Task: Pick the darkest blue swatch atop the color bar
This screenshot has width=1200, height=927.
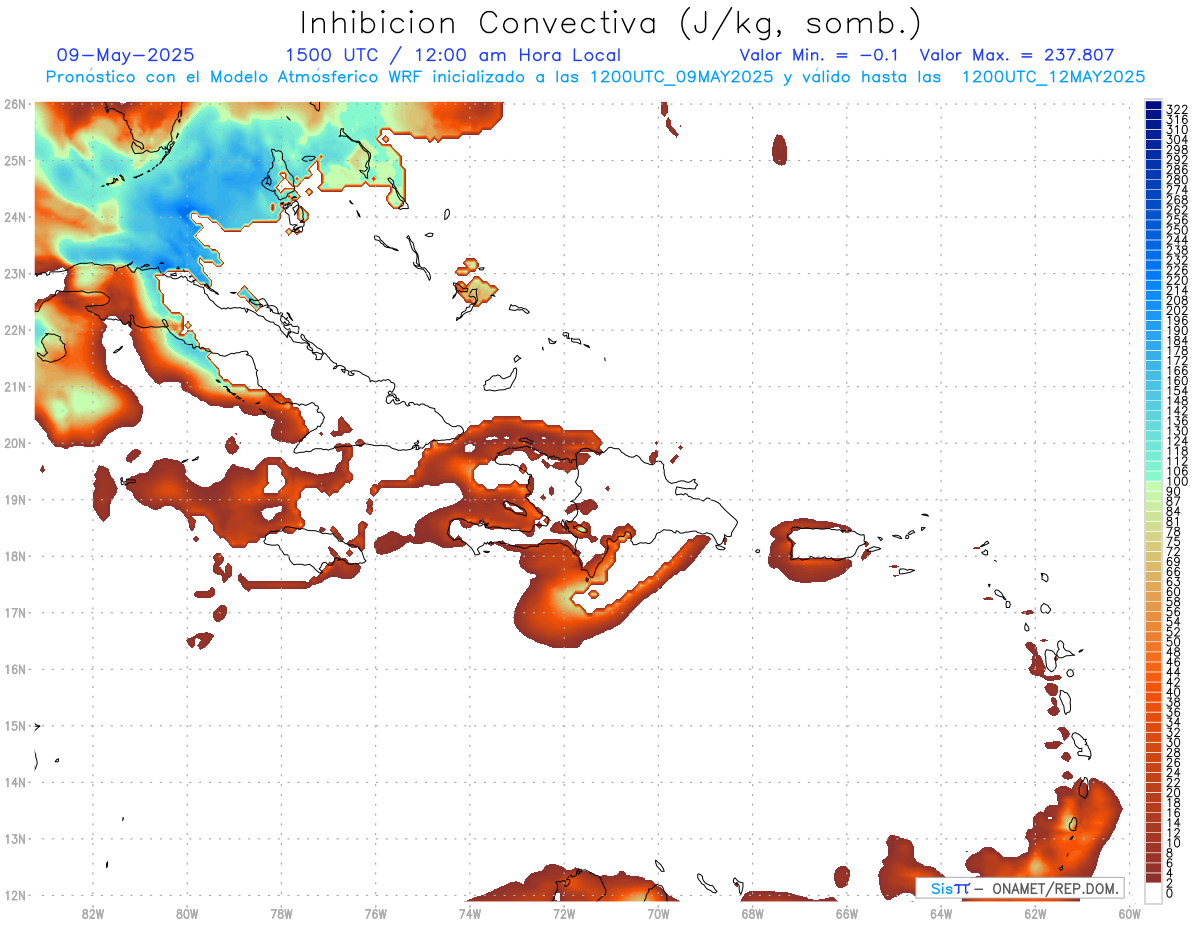Action: point(1154,105)
